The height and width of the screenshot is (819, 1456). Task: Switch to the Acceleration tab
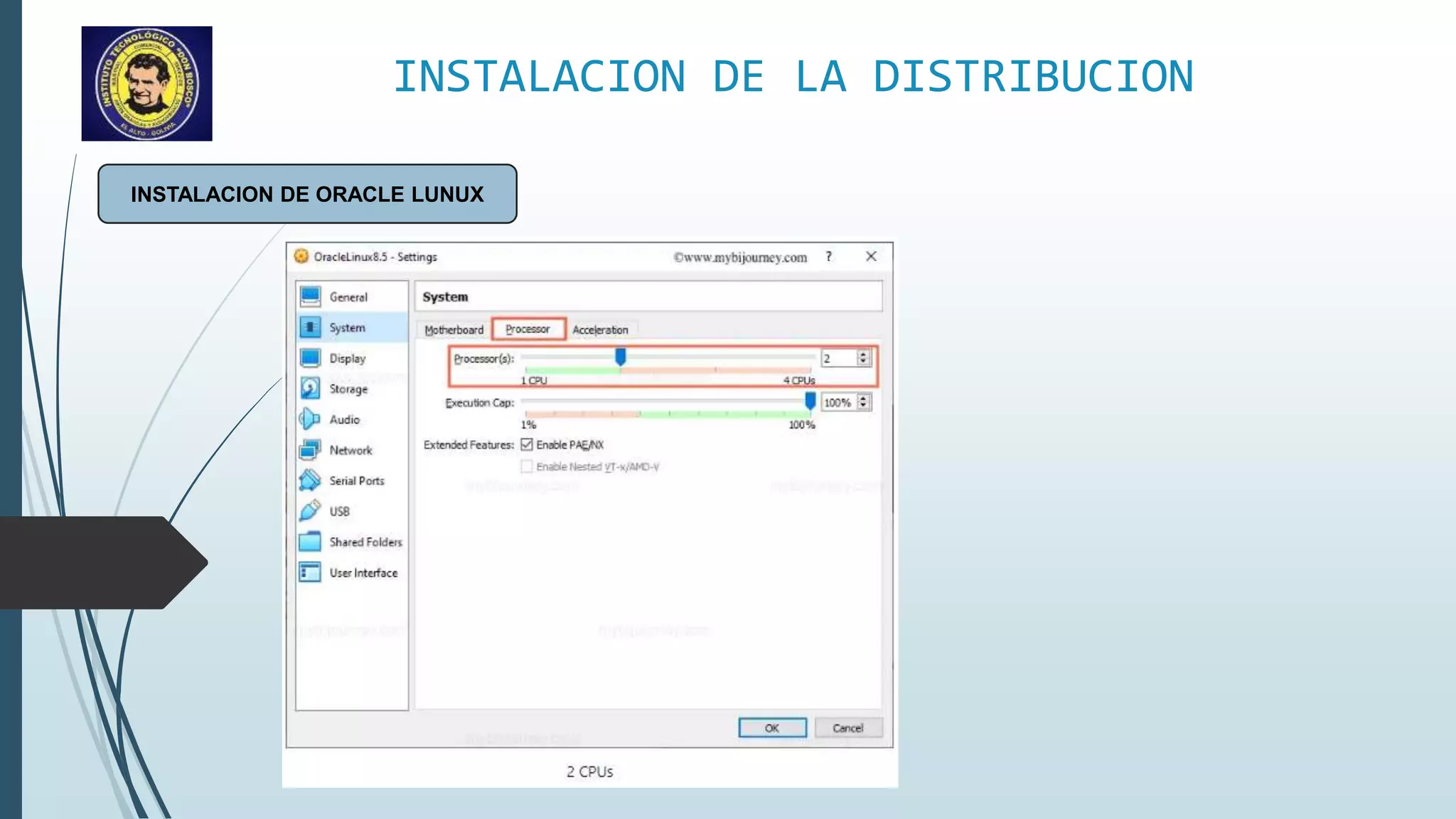[x=601, y=330]
